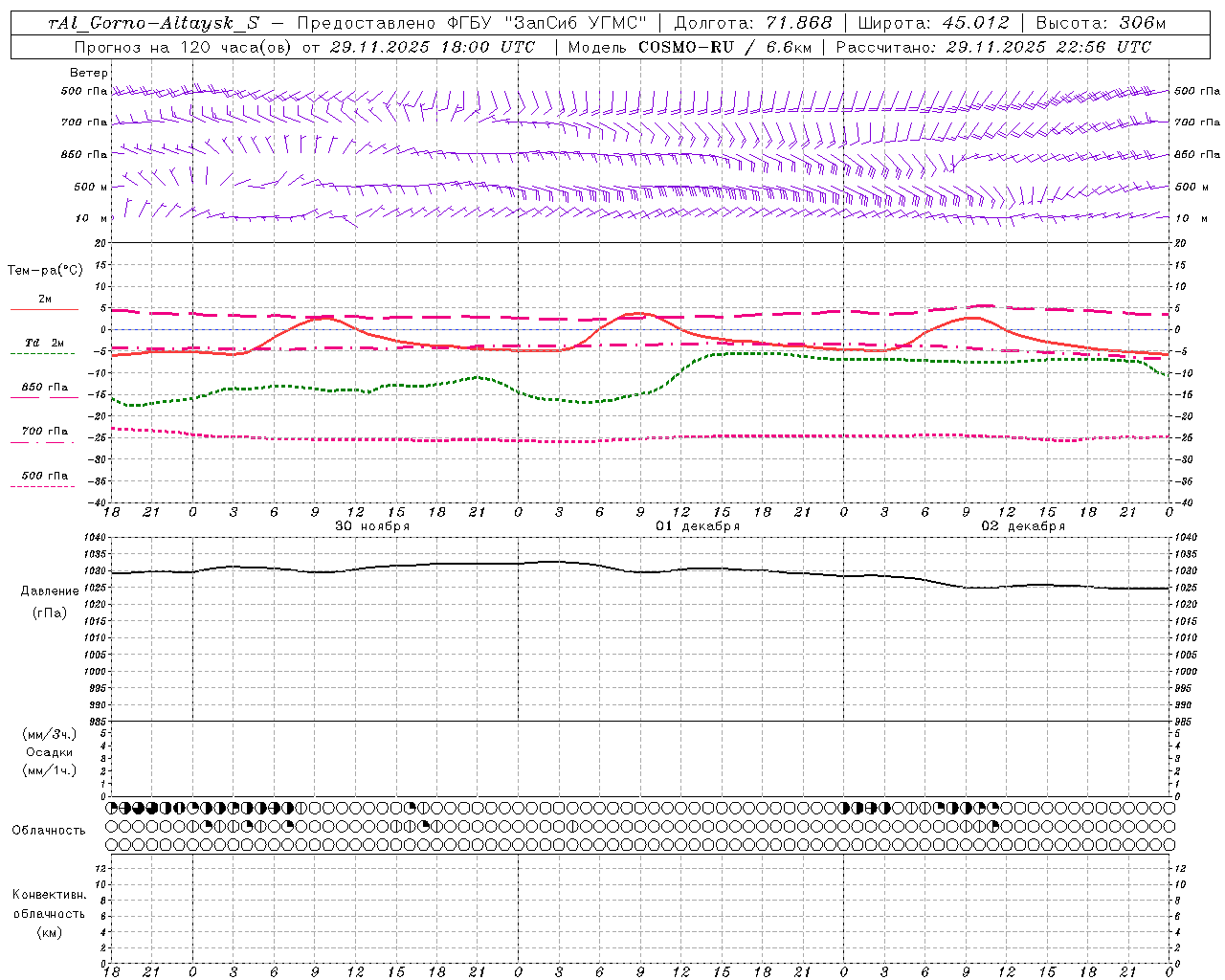Click the Тем-ра(°C) axis label
Image resolution: width=1225 pixels, height=980 pixels.
tap(45, 271)
